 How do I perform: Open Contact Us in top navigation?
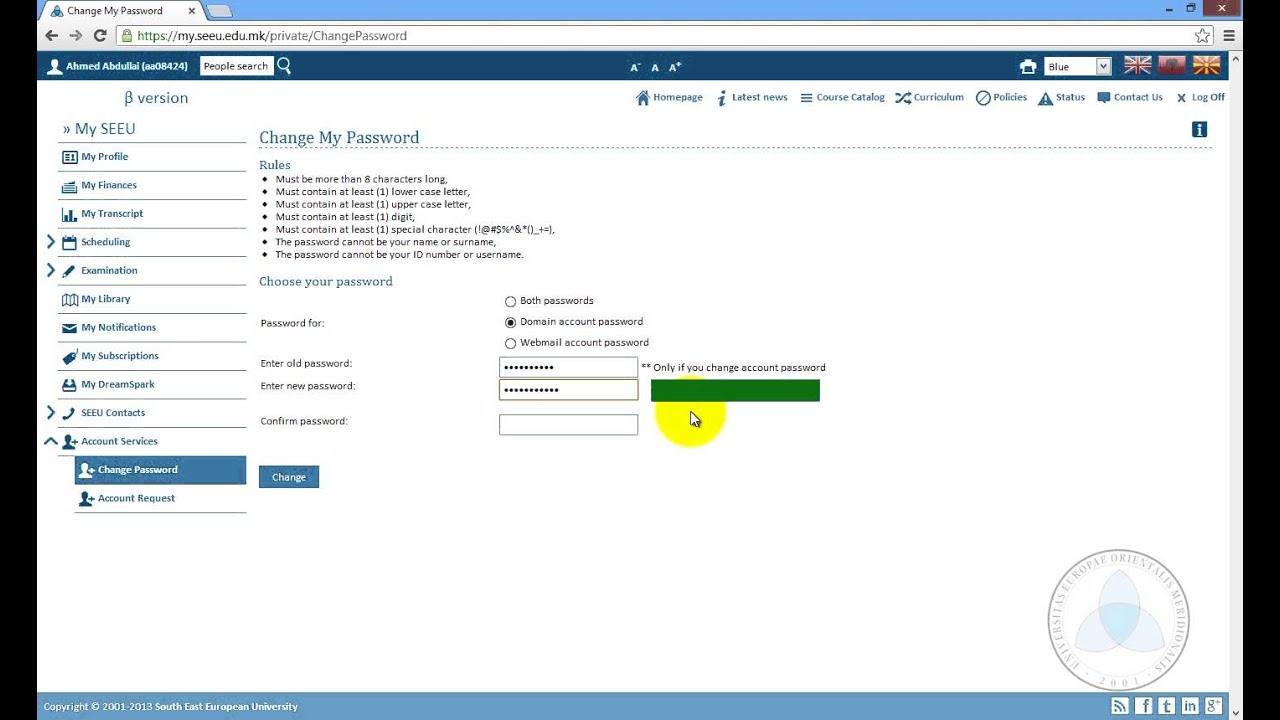tap(1130, 97)
